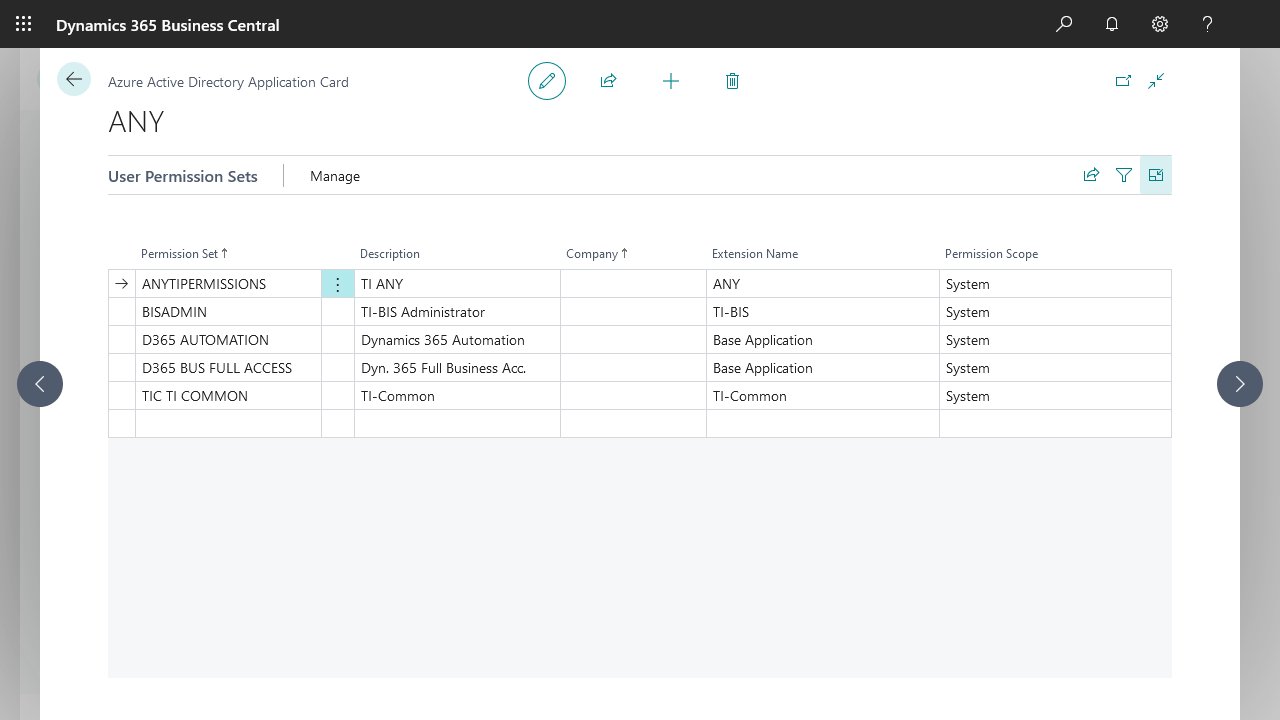Open card in new window
The image size is (1280, 720).
tap(1123, 81)
